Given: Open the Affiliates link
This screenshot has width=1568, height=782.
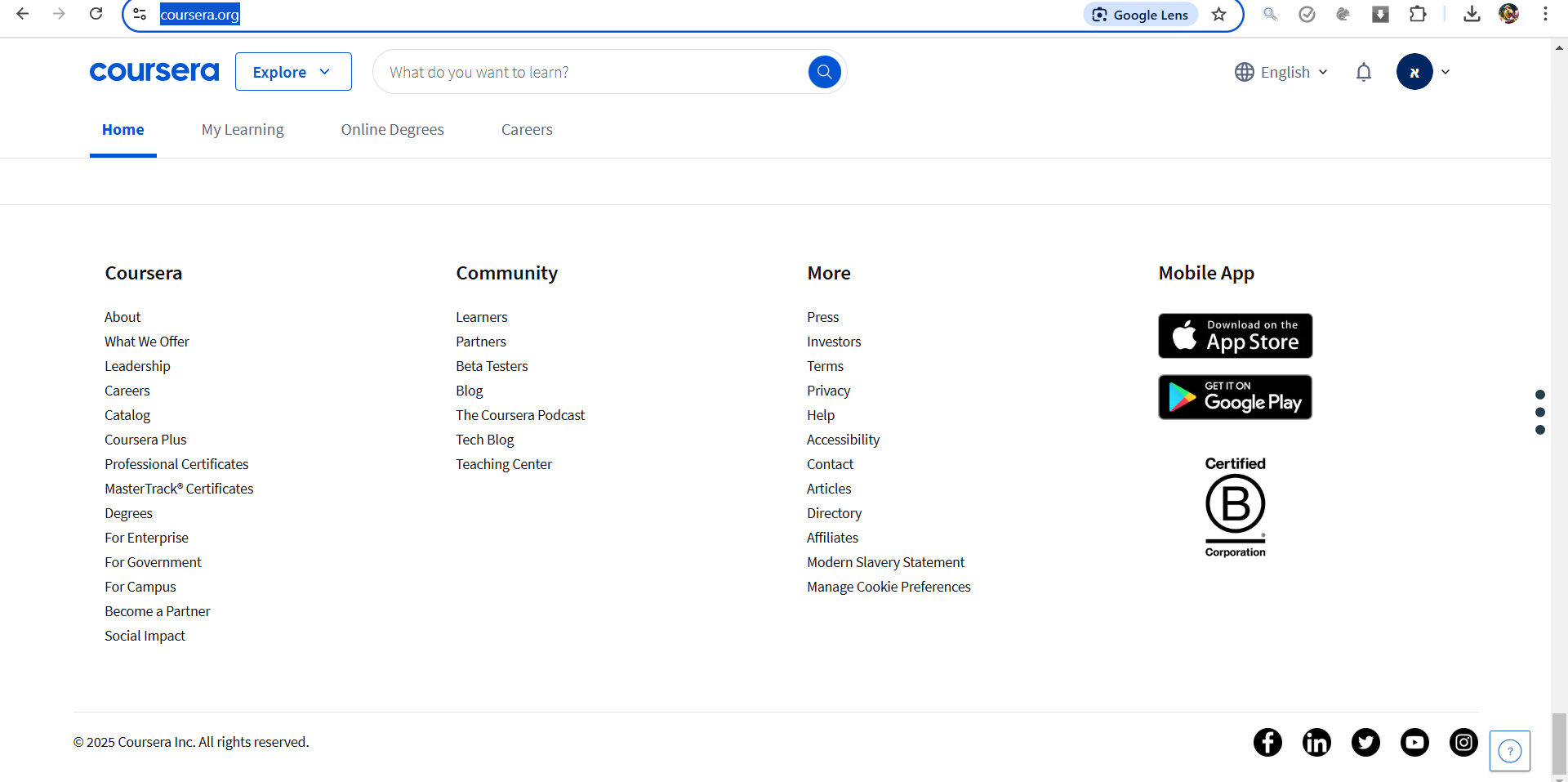Looking at the screenshot, I should coord(832,538).
